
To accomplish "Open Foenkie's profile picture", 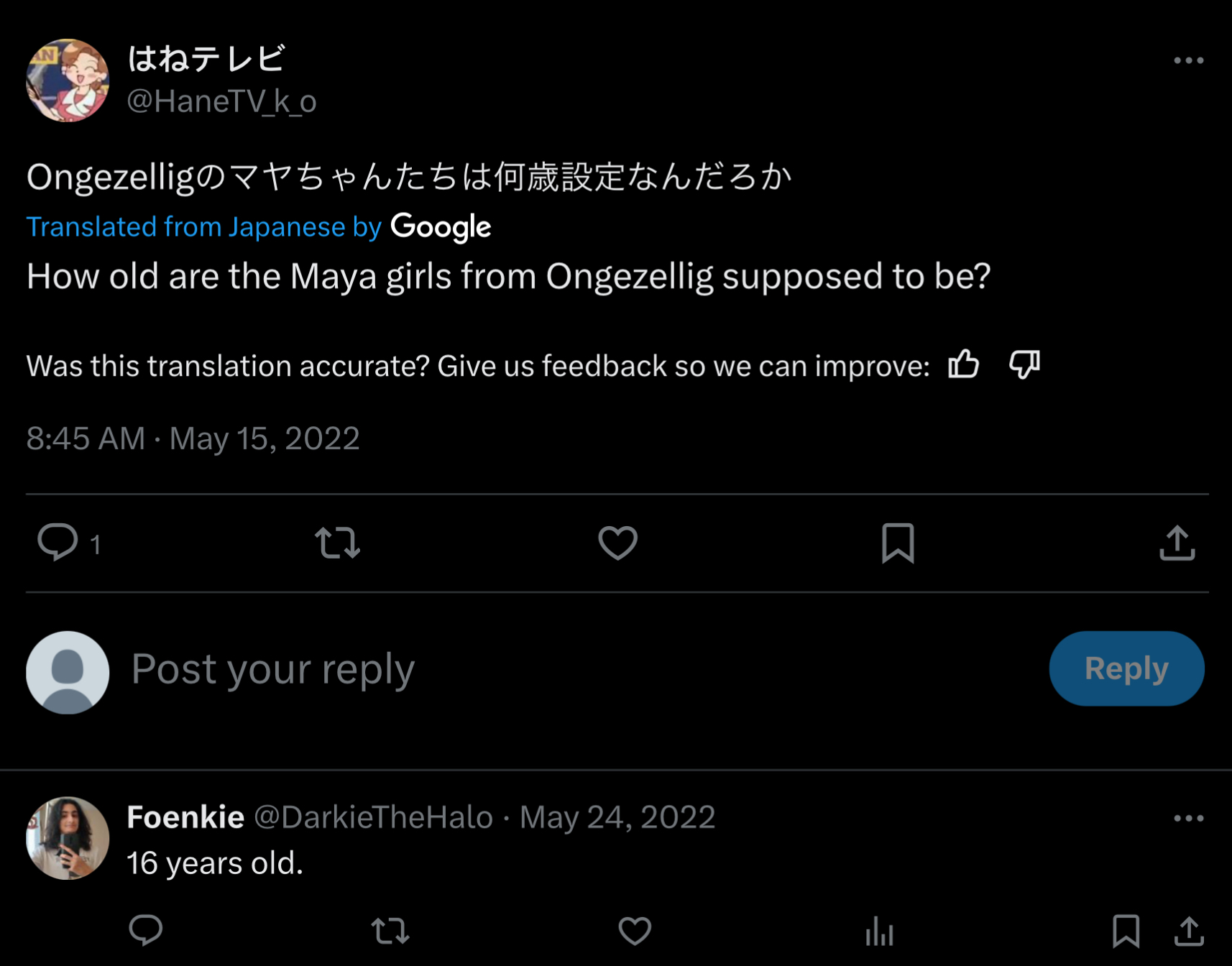I will [x=68, y=838].
